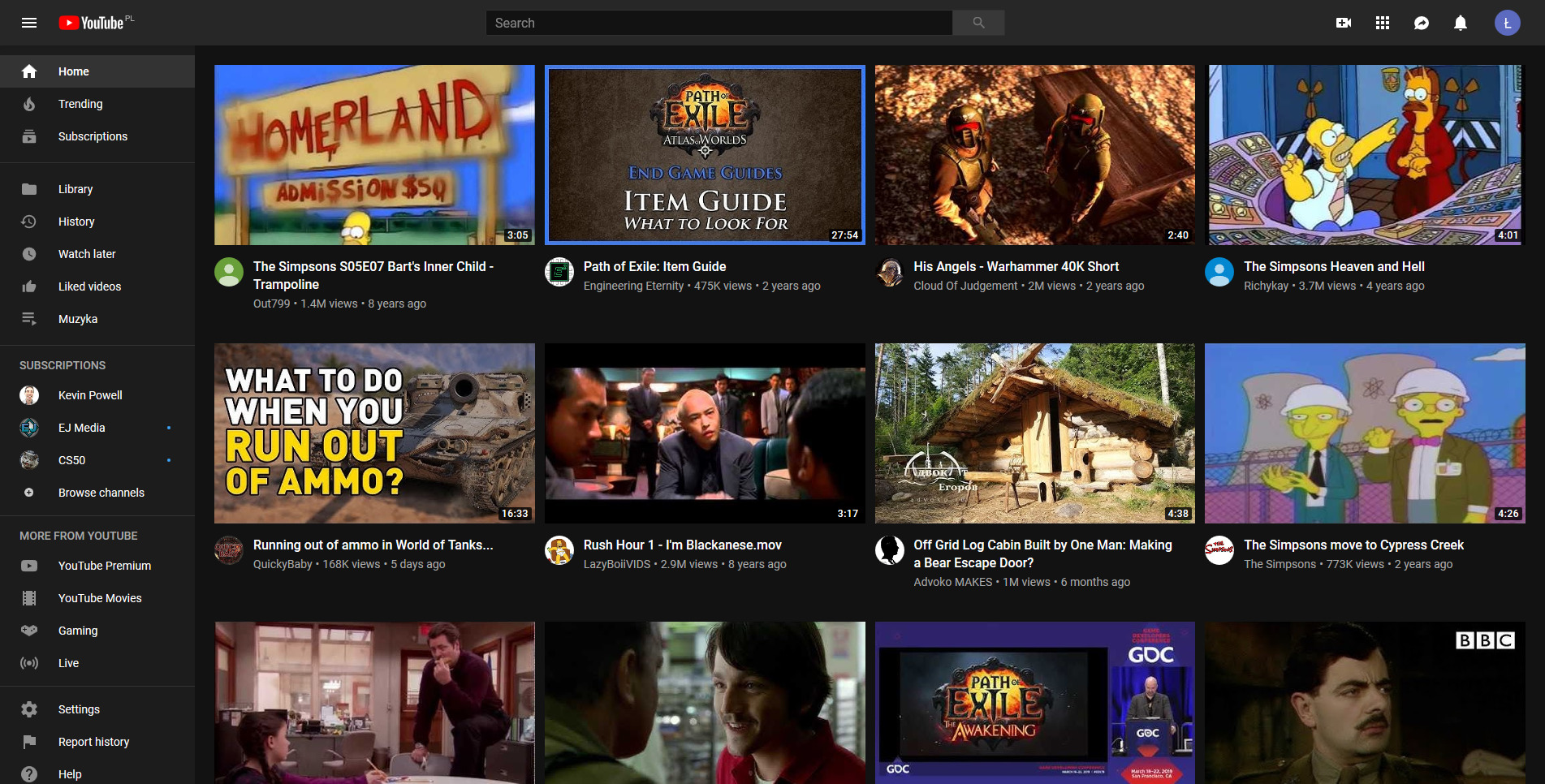Image resolution: width=1545 pixels, height=784 pixels.
Task: Click the Muzyka playlist icon
Action: tap(29, 319)
